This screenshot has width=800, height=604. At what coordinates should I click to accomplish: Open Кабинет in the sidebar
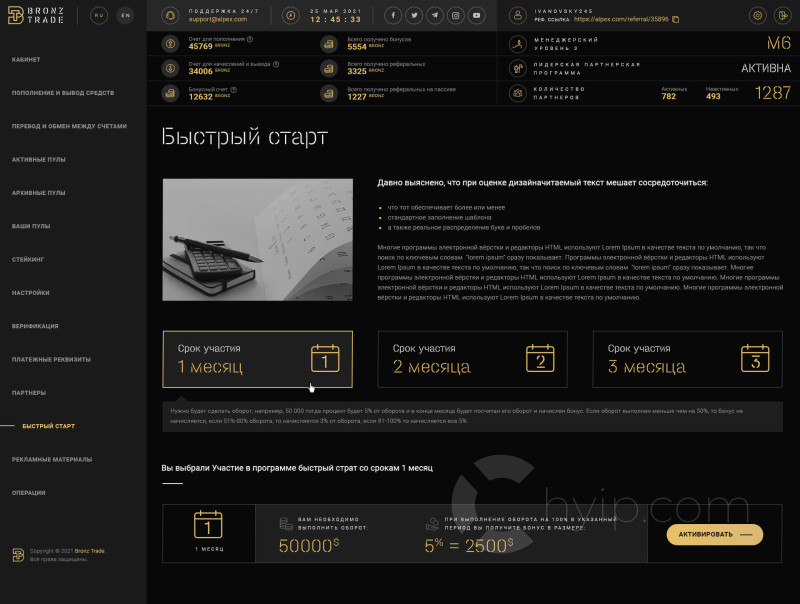pos(26,60)
